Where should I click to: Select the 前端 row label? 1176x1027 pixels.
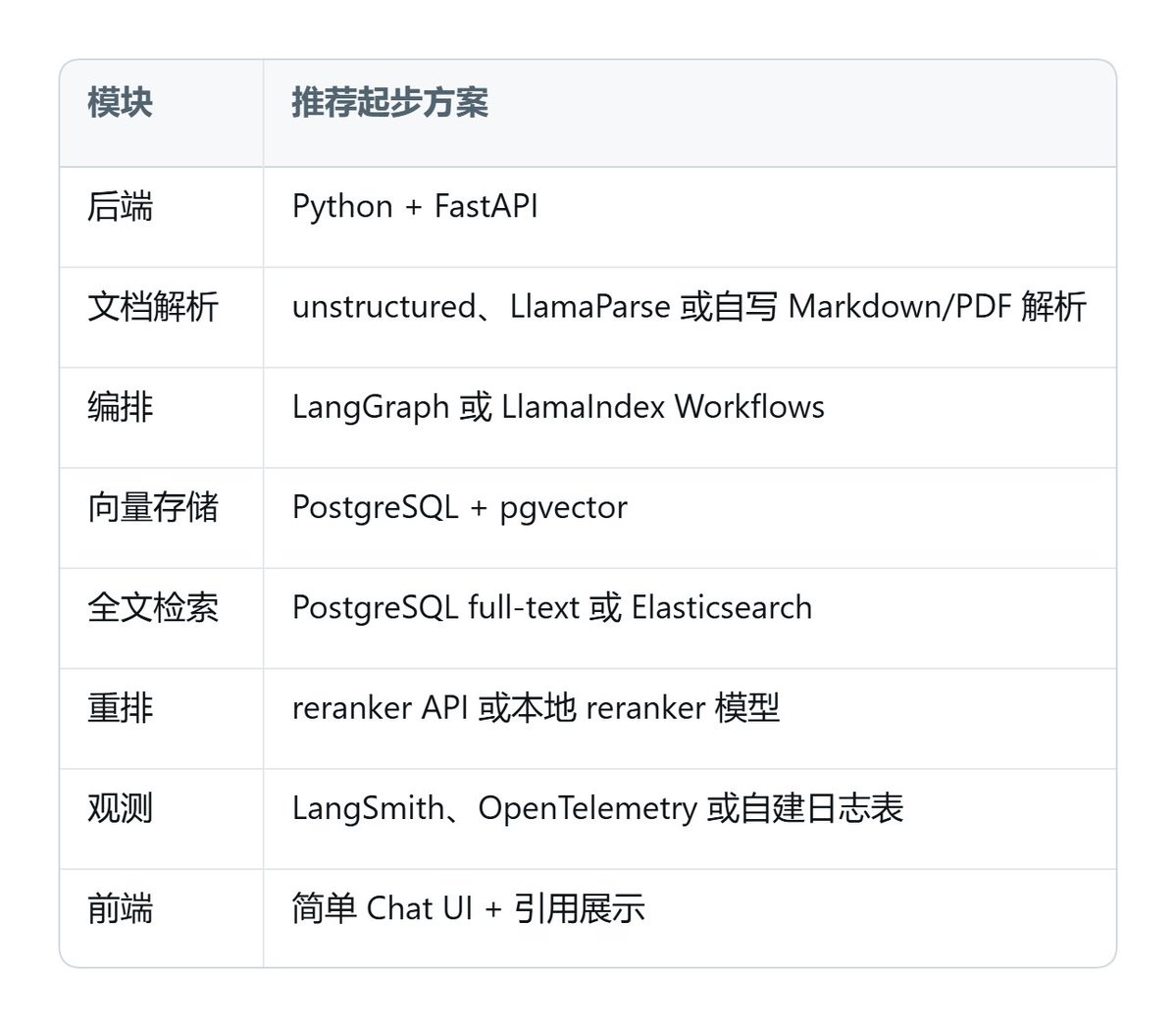point(120,908)
